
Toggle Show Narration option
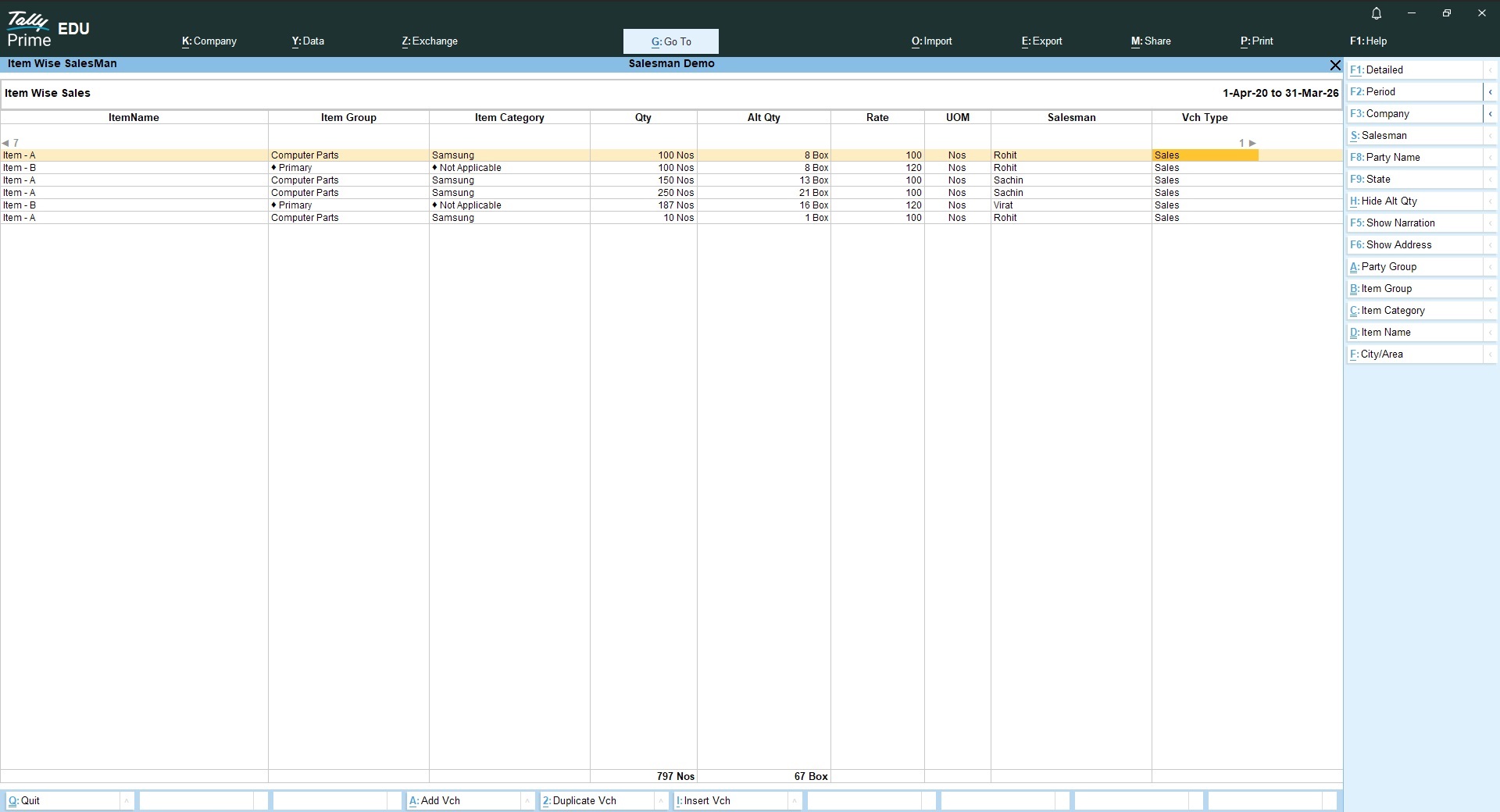1414,223
